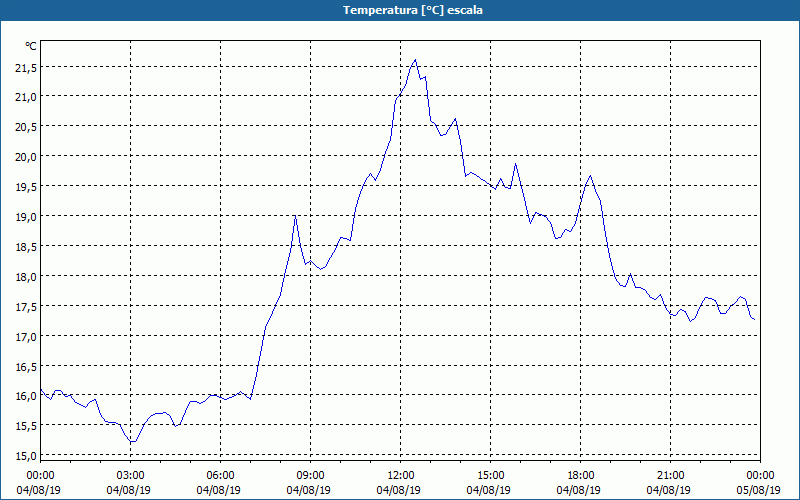The height and width of the screenshot is (500, 800).
Task: Click the 06:00 time axis label
Action: (x=220, y=476)
